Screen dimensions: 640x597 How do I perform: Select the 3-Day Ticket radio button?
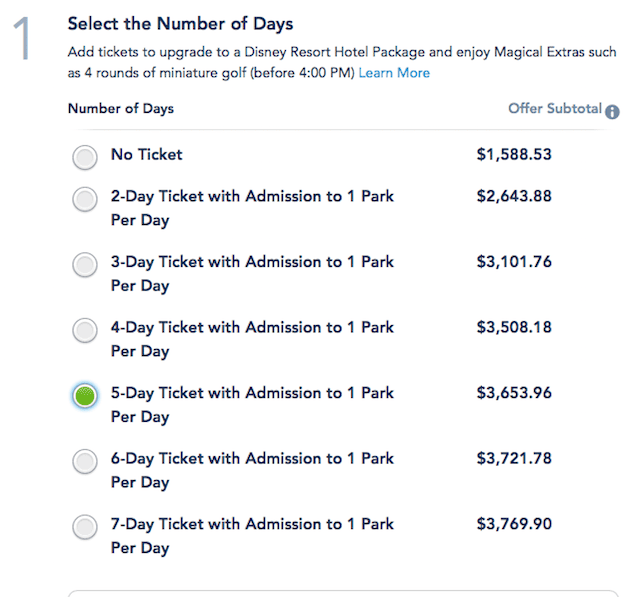point(85,264)
